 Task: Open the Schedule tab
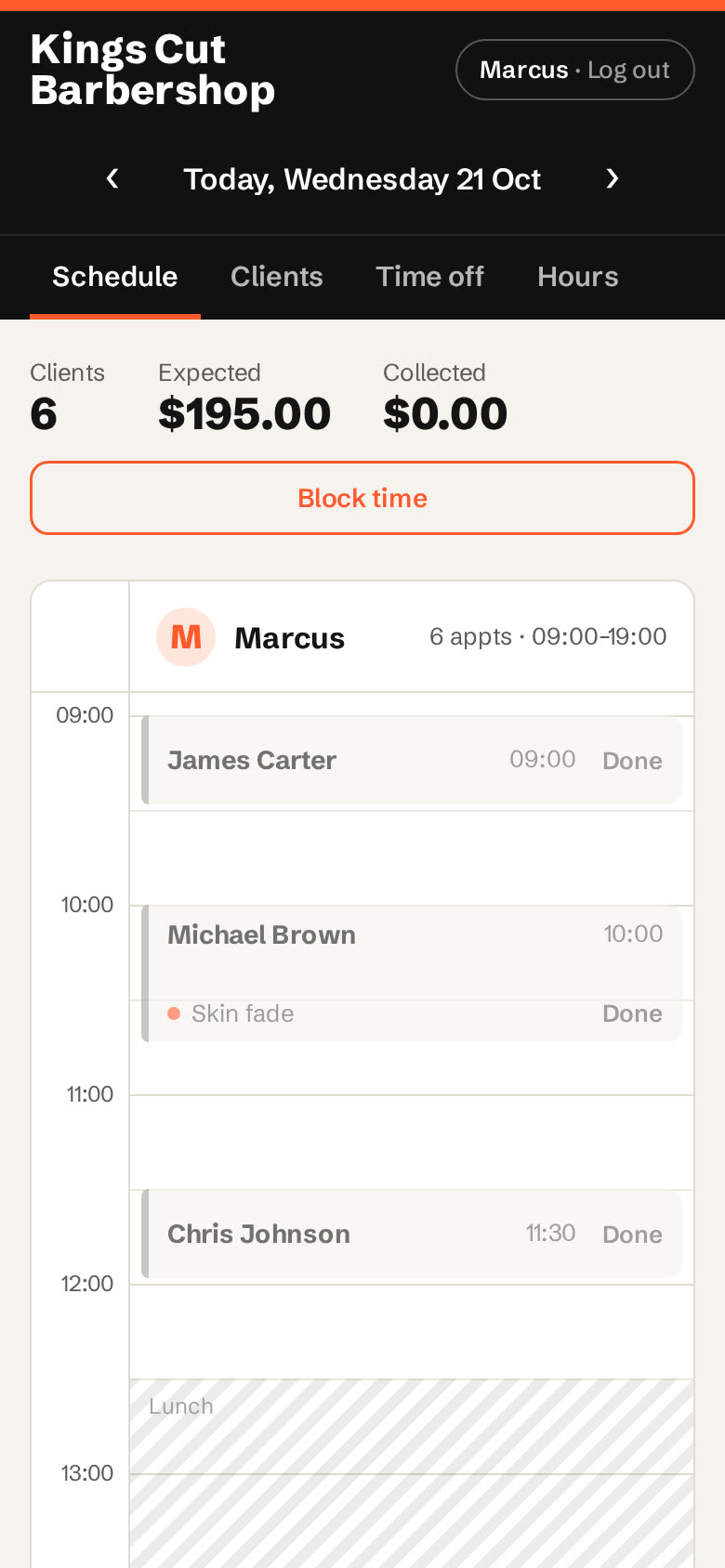click(115, 277)
